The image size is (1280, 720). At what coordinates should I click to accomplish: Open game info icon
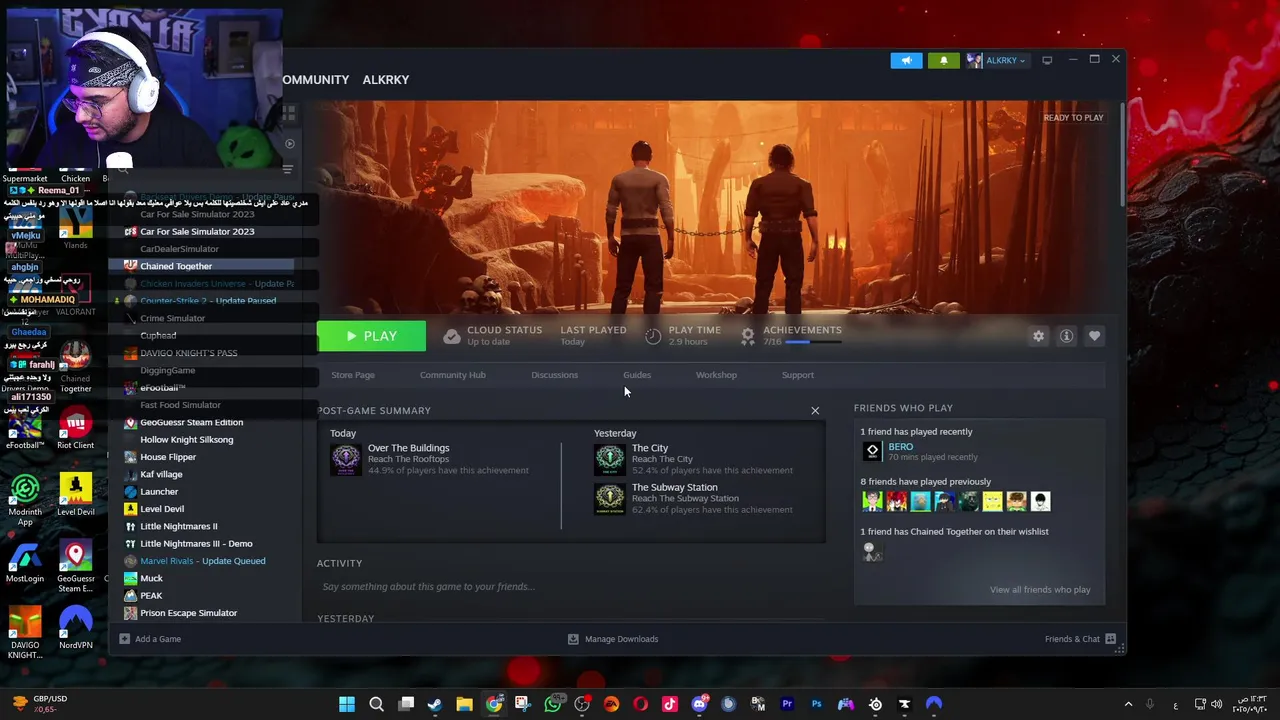coord(1066,336)
